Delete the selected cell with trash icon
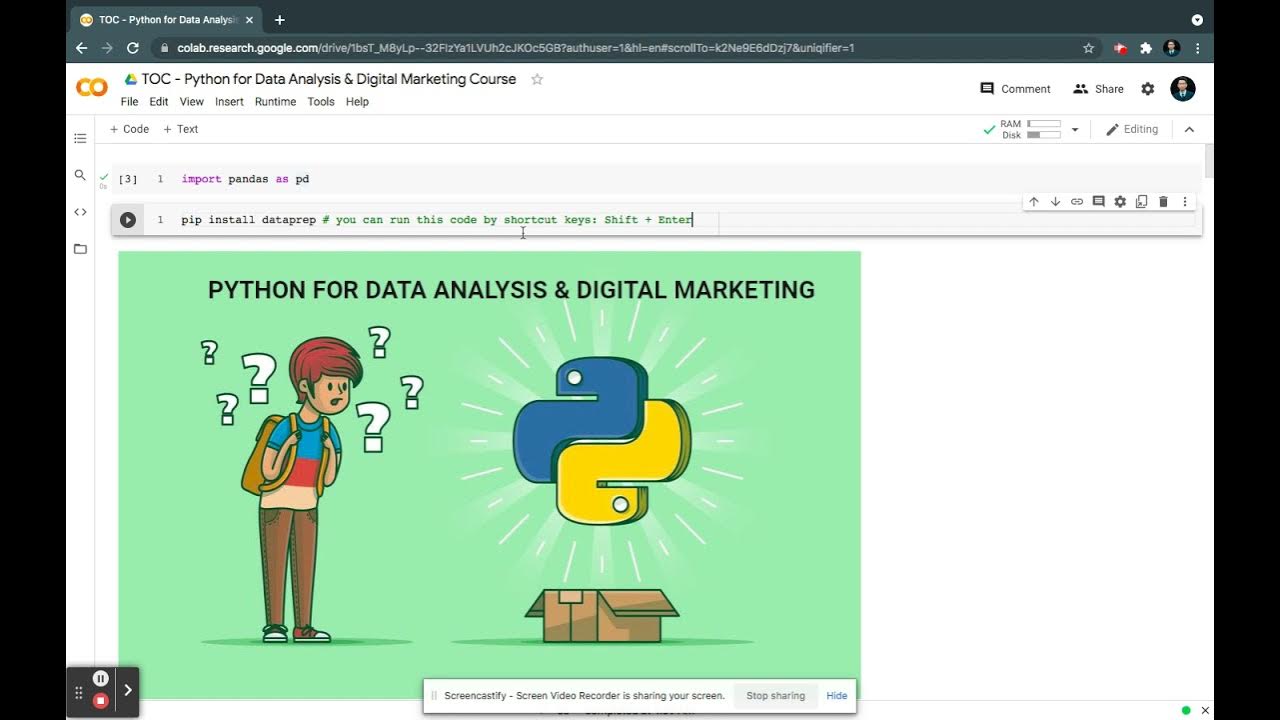Screen dimensions: 1280x720 pyautogui.click(x=1163, y=202)
